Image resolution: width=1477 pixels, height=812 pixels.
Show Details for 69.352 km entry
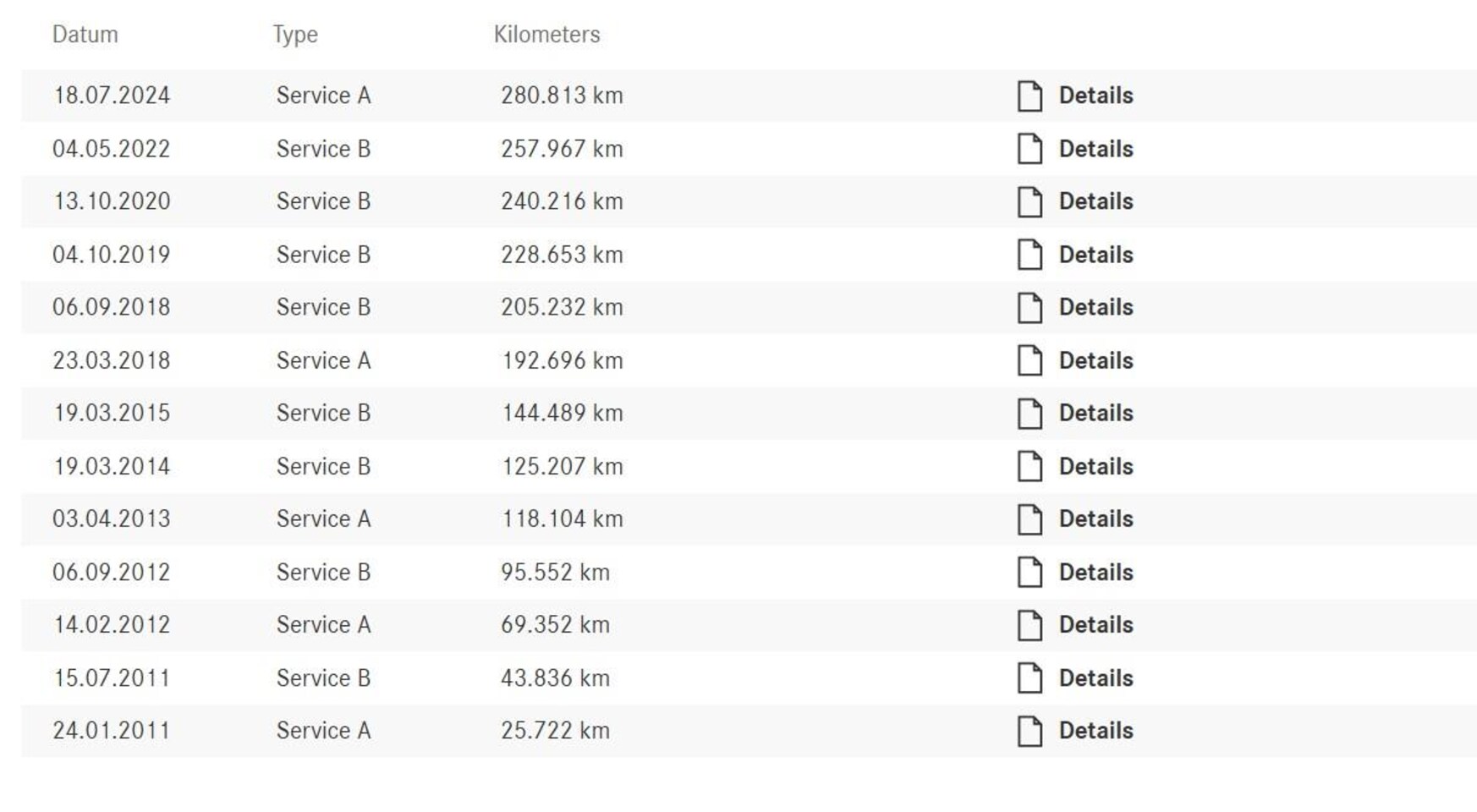(1095, 624)
